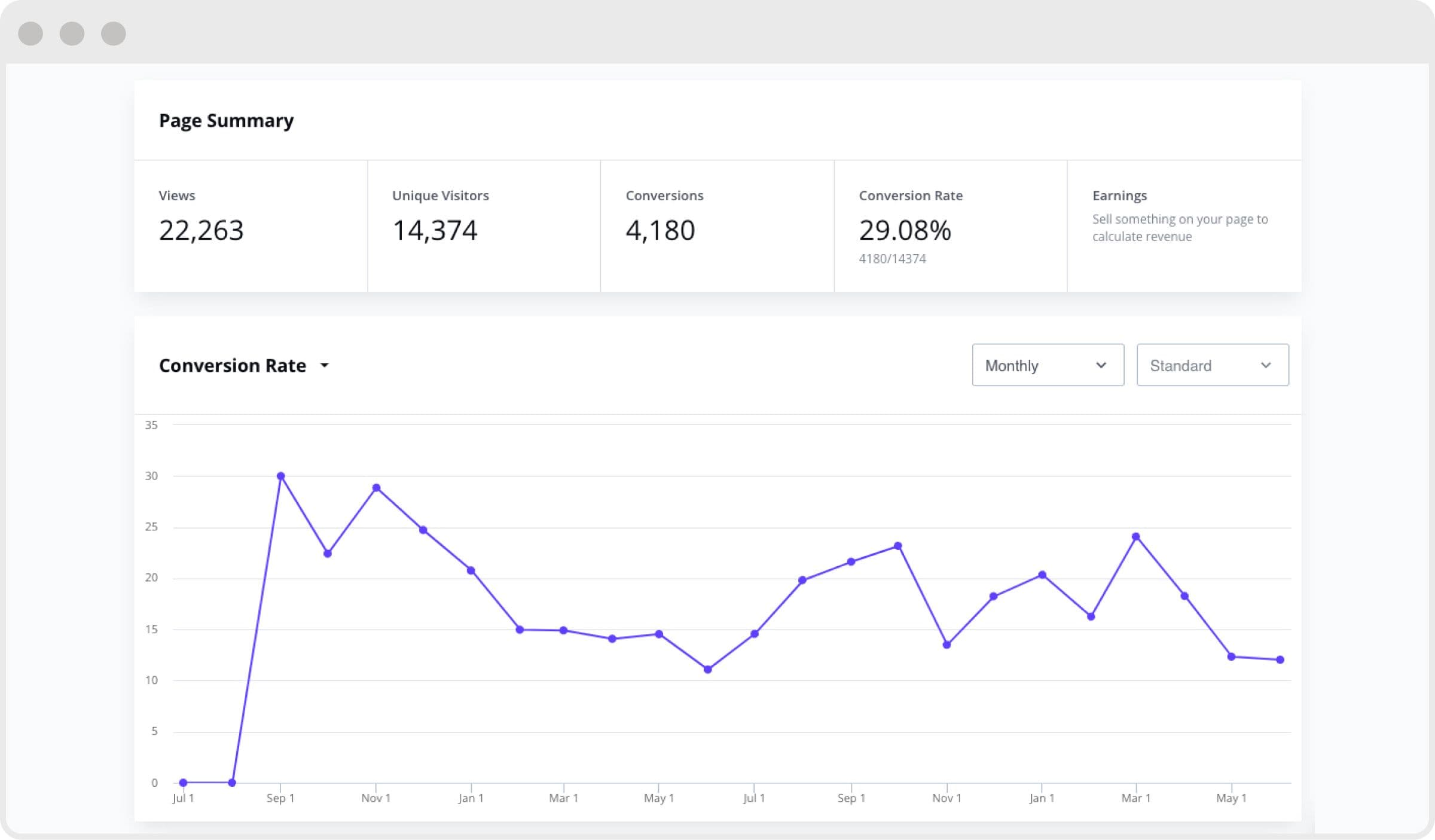1435x840 pixels.
Task: Click the Sell something on your page text
Action: pos(1180,228)
